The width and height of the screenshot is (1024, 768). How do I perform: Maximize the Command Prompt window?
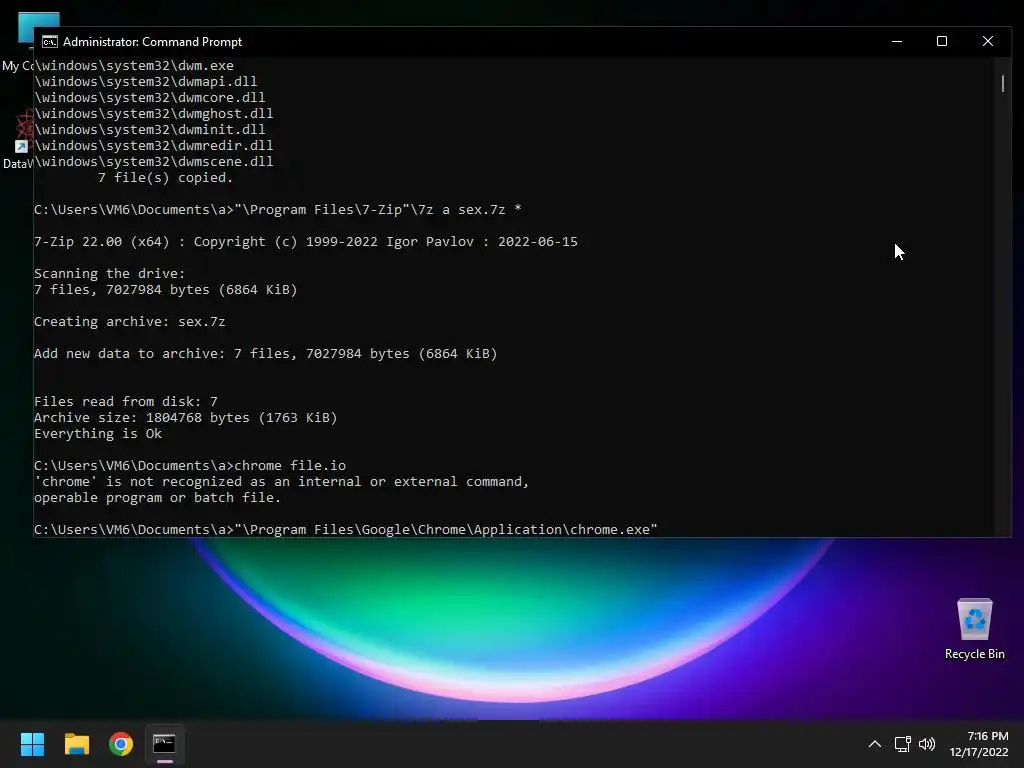tap(942, 41)
